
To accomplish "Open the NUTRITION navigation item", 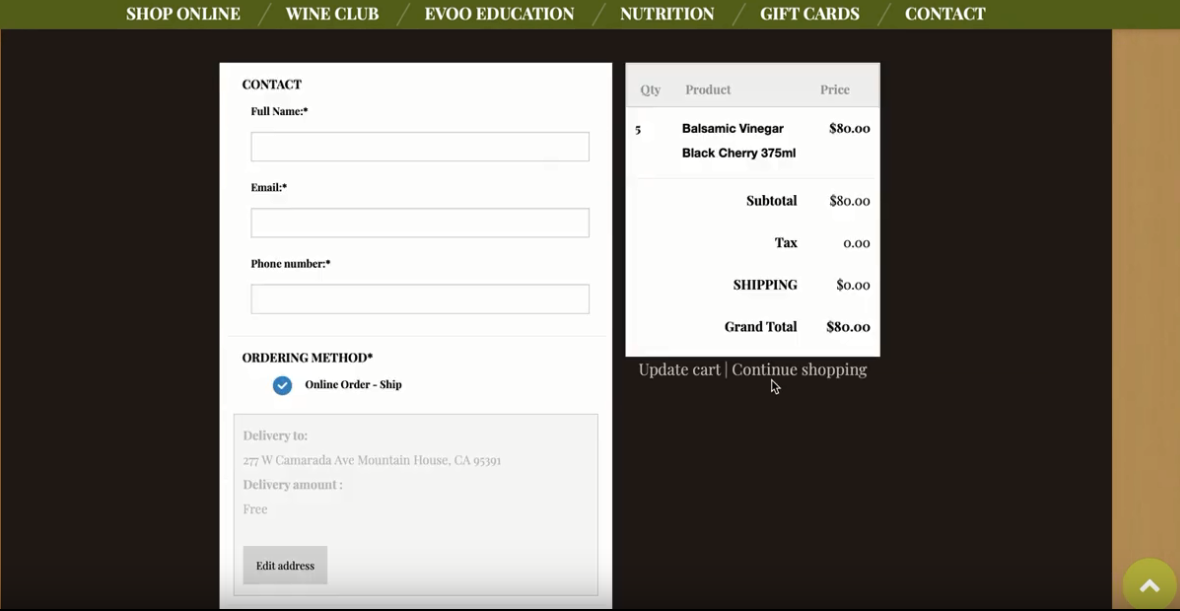I will pyautogui.click(x=667, y=14).
